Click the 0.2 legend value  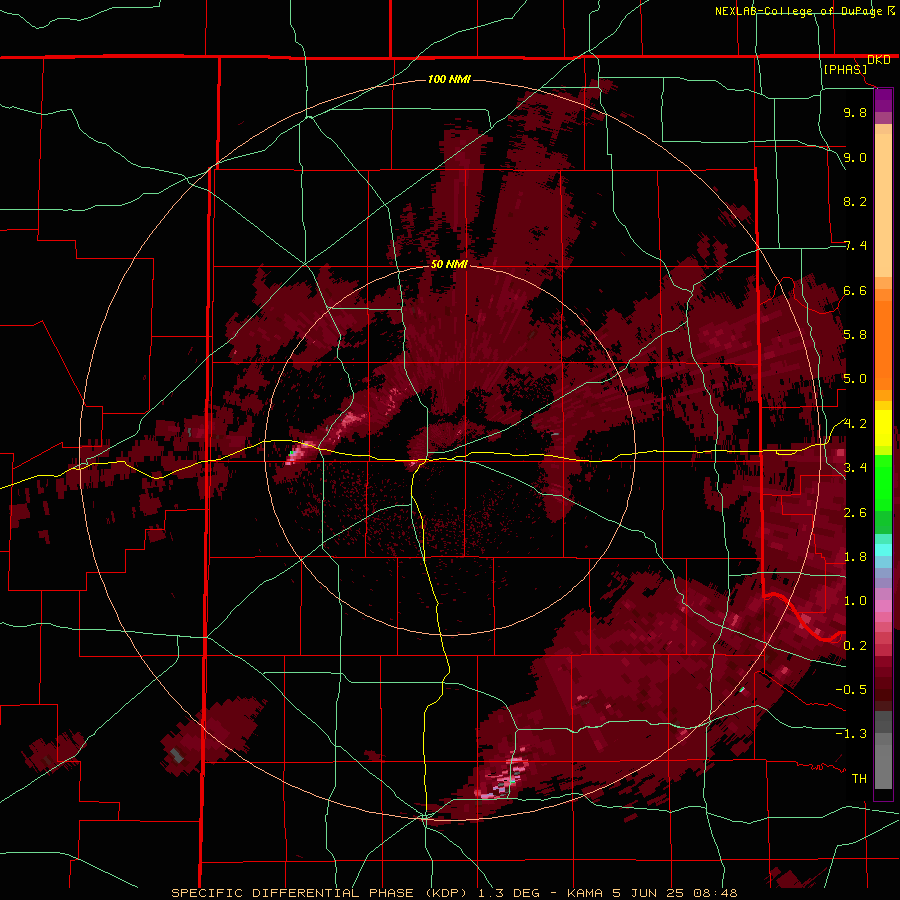pos(855,646)
